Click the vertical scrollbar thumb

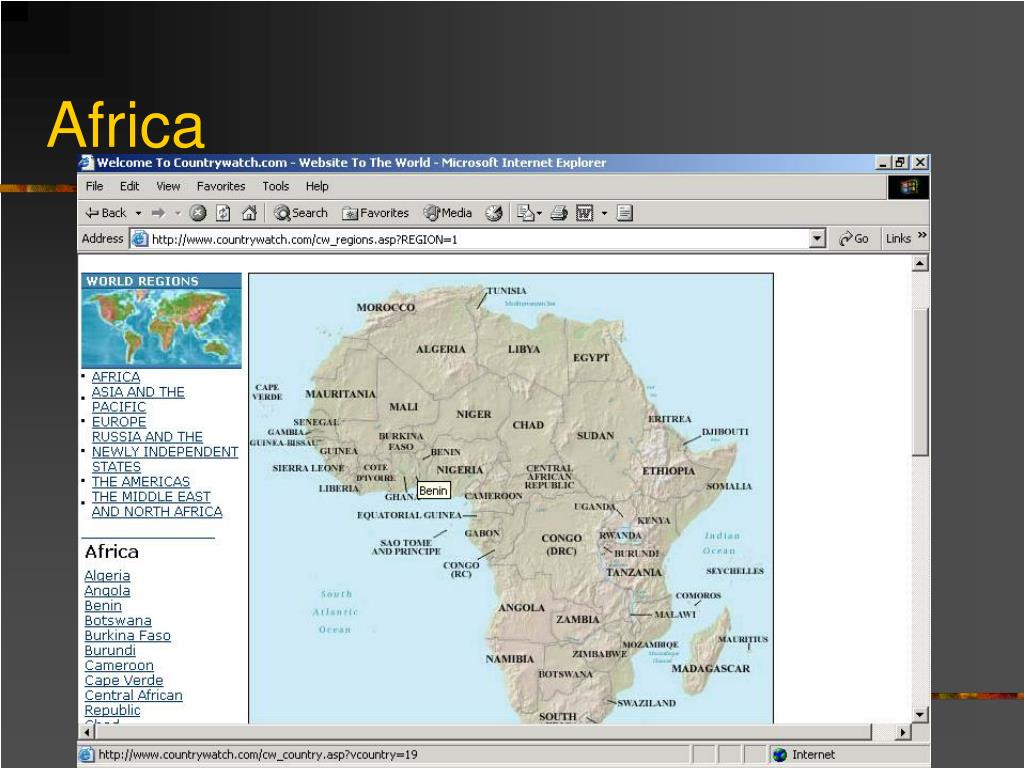[920, 382]
